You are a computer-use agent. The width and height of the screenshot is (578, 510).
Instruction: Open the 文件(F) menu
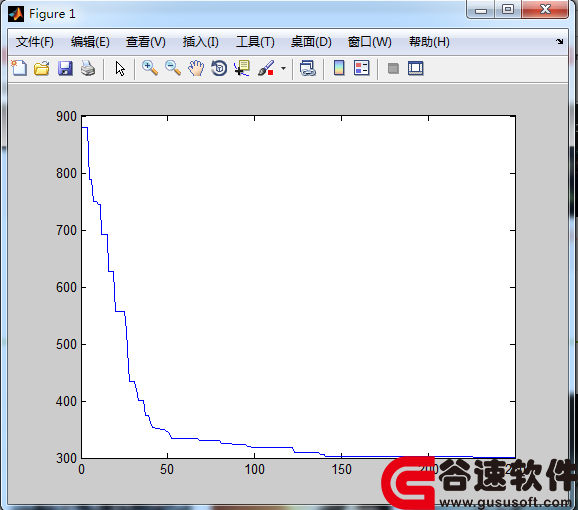(35, 42)
